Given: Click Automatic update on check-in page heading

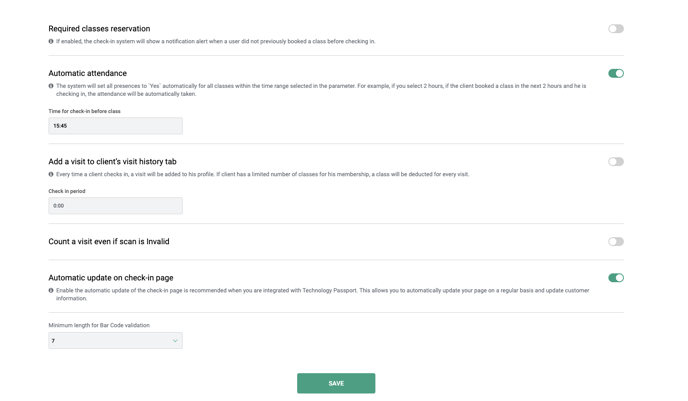Looking at the screenshot, I should click(x=111, y=278).
